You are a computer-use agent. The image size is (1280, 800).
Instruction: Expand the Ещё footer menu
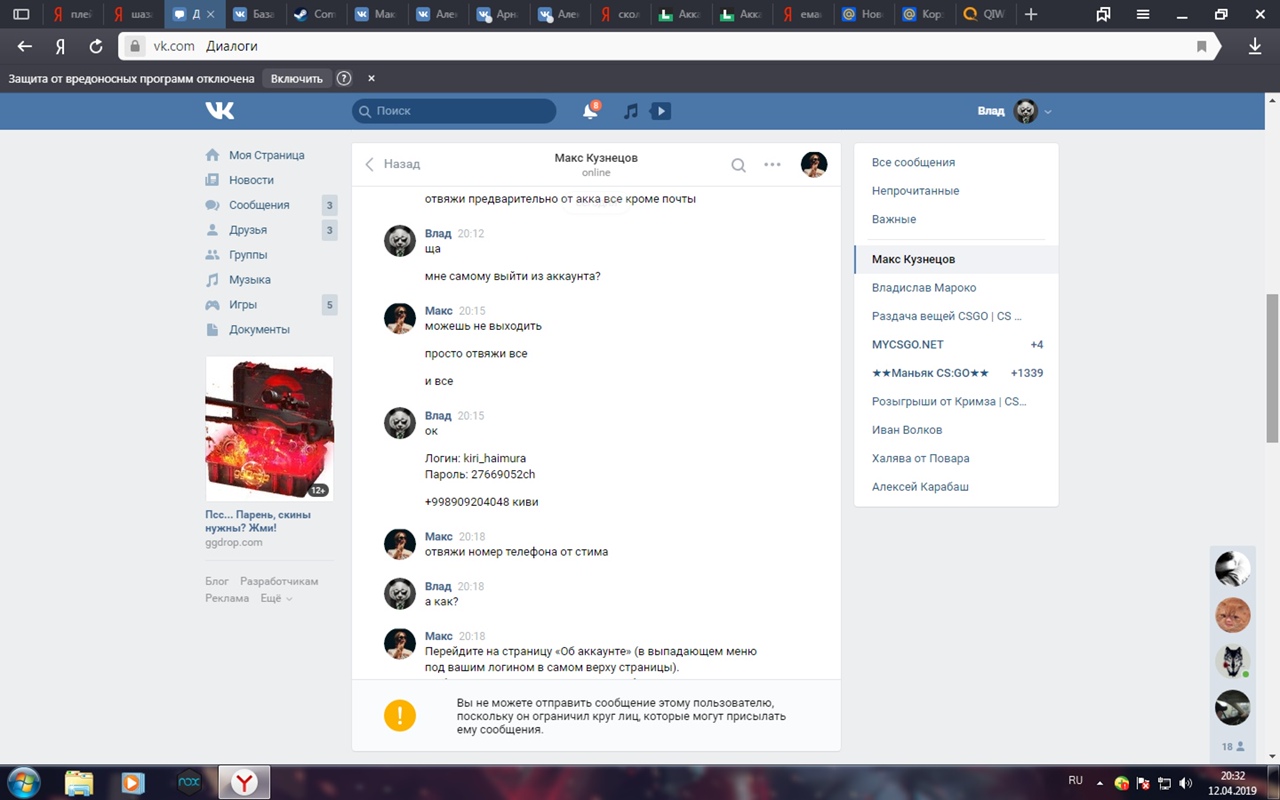point(276,598)
